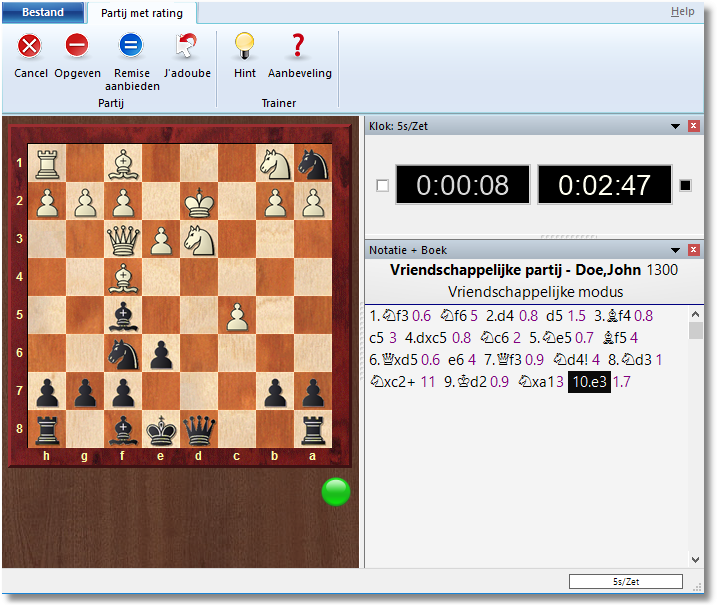718x608 pixels.
Task: Open the Bestand menu
Action: pos(42,12)
